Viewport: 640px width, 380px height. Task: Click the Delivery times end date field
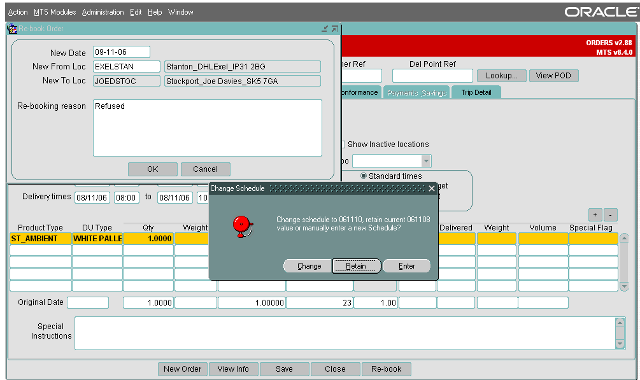pos(175,198)
